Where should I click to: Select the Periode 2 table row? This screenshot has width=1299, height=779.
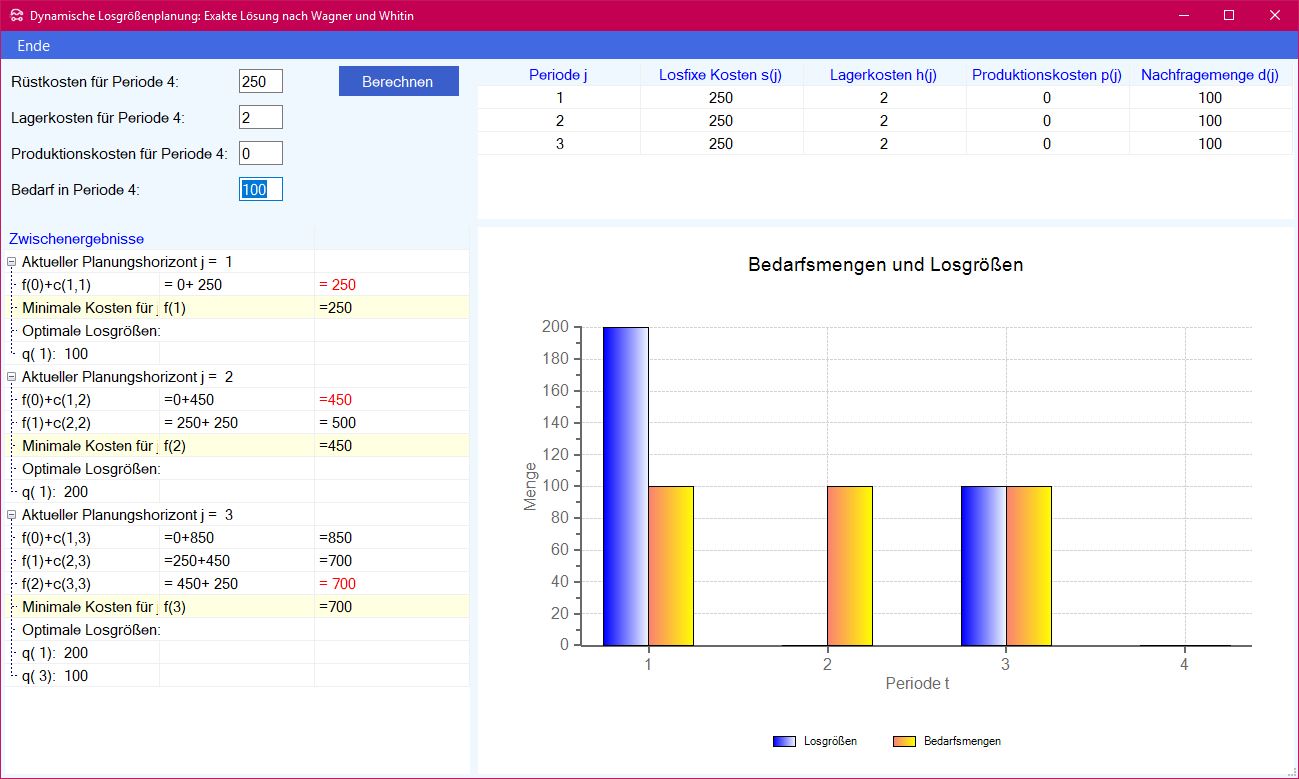884,121
